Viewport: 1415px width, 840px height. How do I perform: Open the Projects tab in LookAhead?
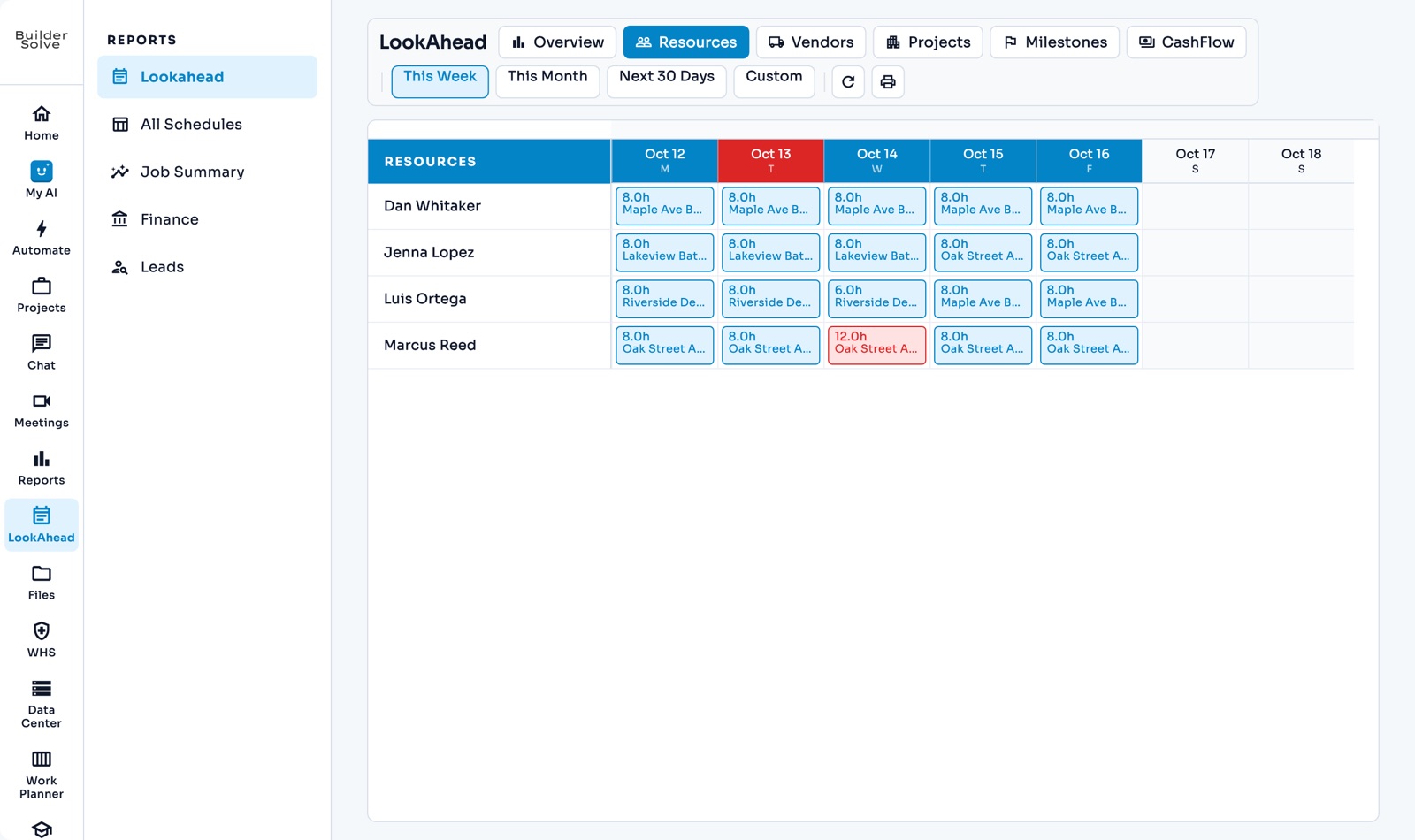point(928,42)
